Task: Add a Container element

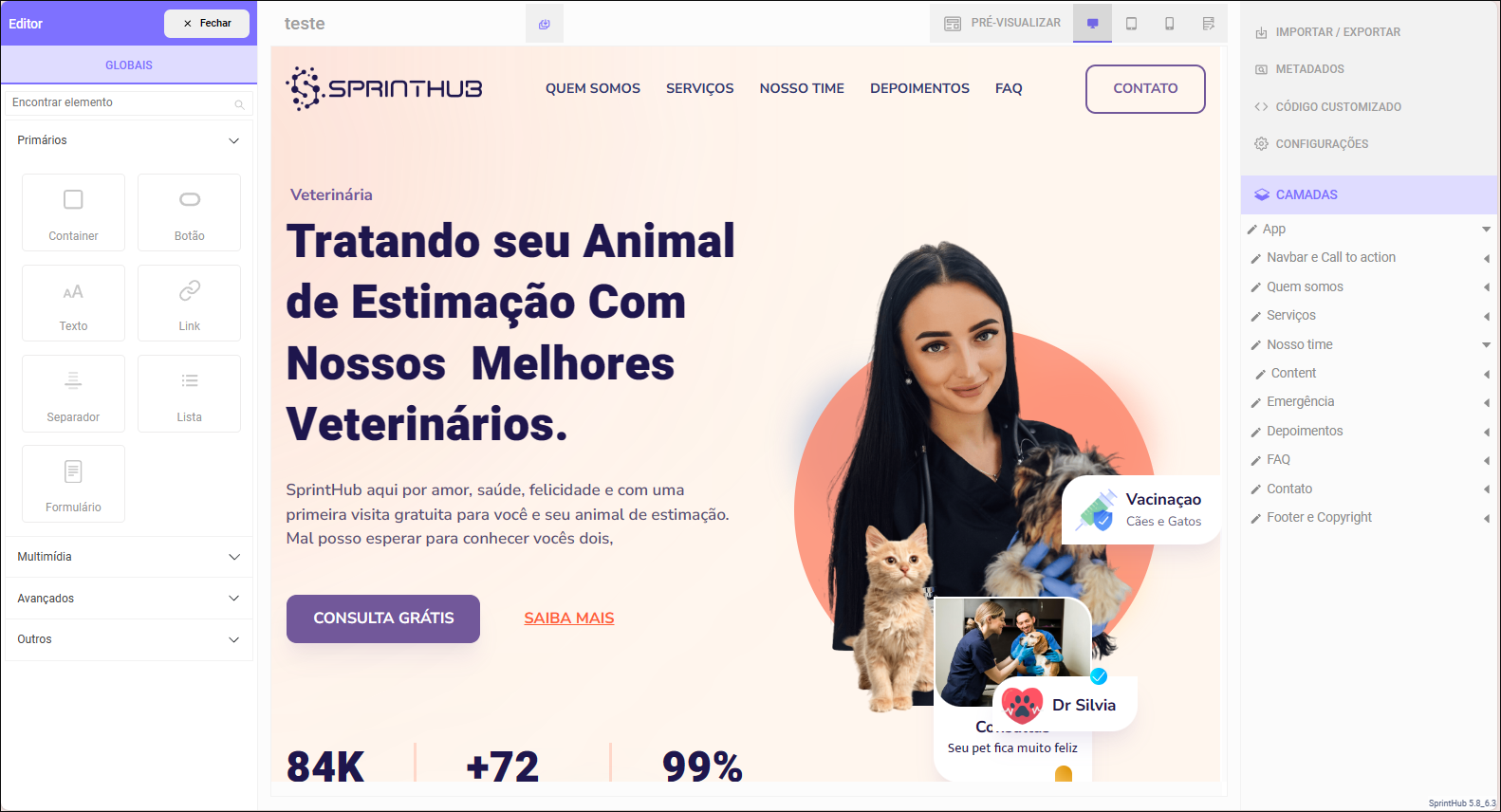Action: 73,212
